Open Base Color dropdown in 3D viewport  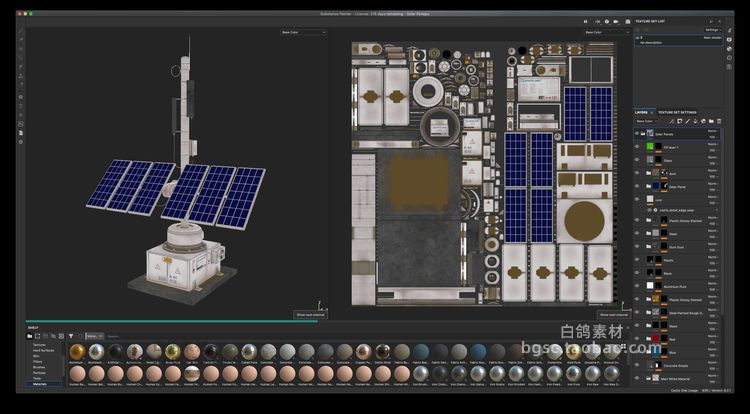(303, 33)
